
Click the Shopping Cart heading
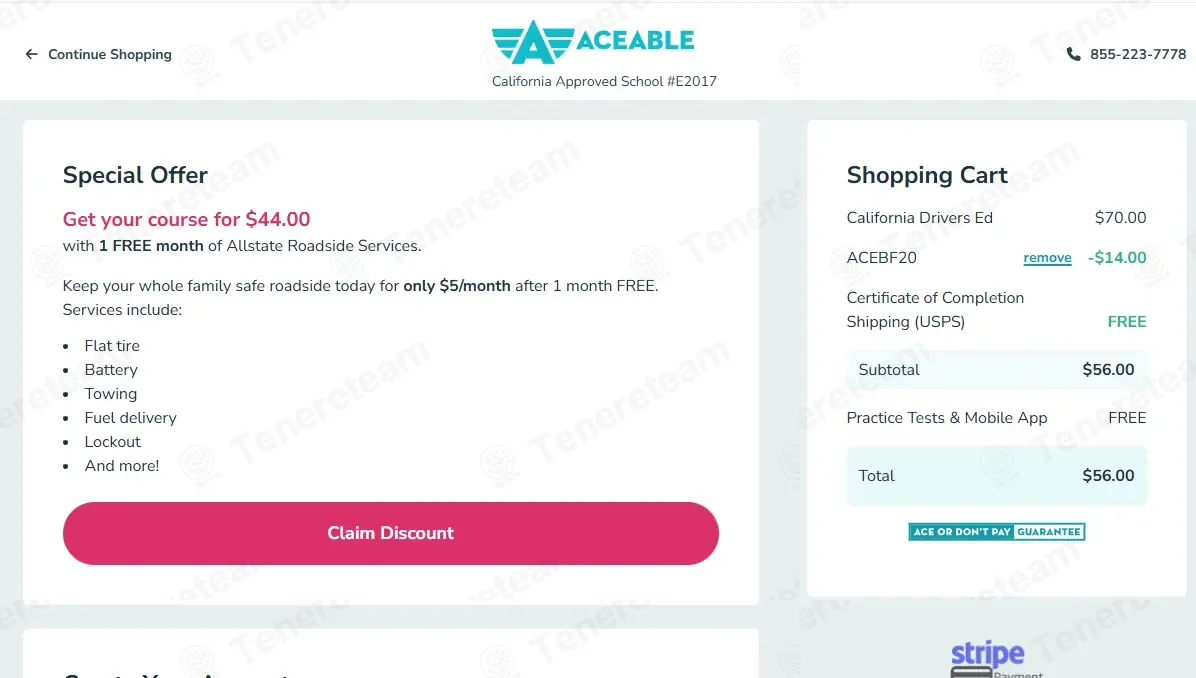pyautogui.click(x=926, y=175)
